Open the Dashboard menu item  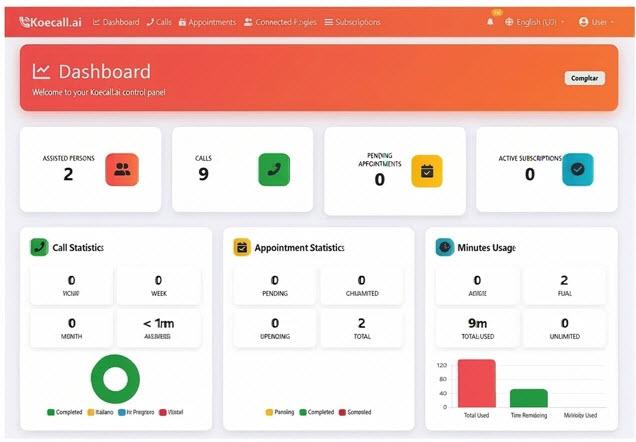point(116,22)
